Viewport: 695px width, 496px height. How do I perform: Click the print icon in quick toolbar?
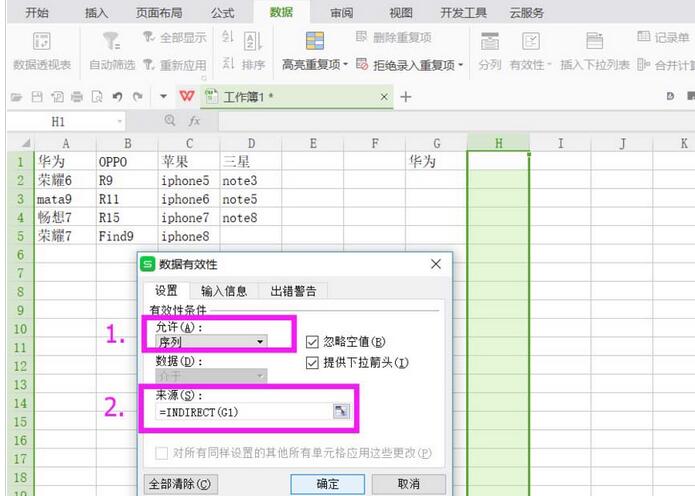(x=77, y=97)
